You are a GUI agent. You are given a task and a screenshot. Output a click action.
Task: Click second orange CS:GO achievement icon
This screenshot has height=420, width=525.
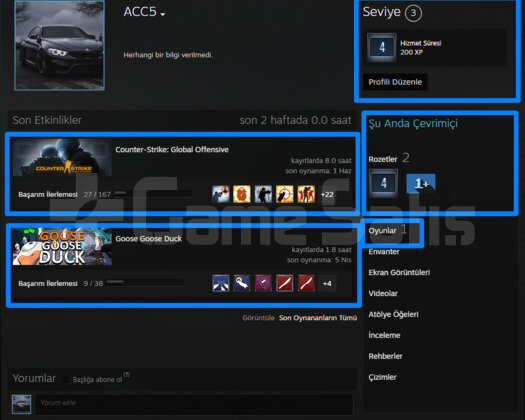coord(242,194)
